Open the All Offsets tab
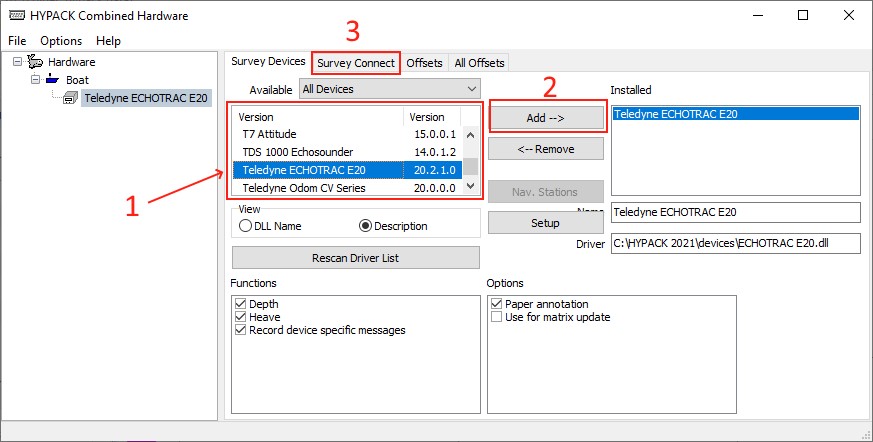The image size is (873, 442). [479, 63]
